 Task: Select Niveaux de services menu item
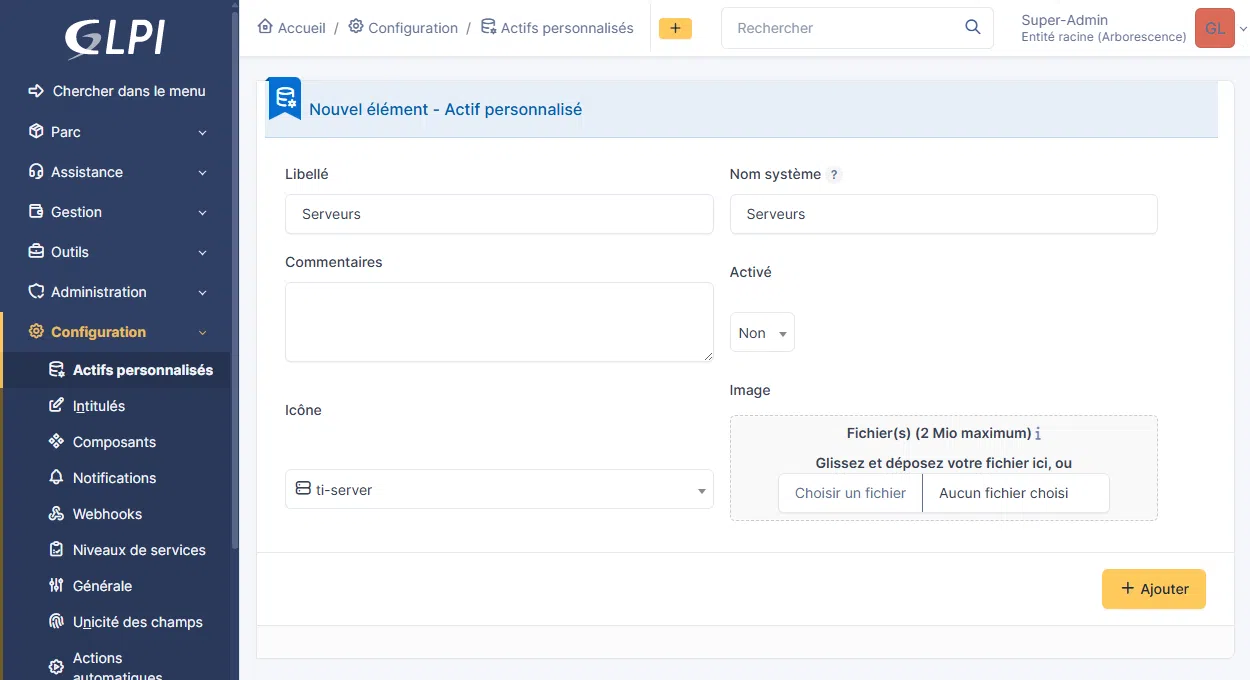[139, 550]
